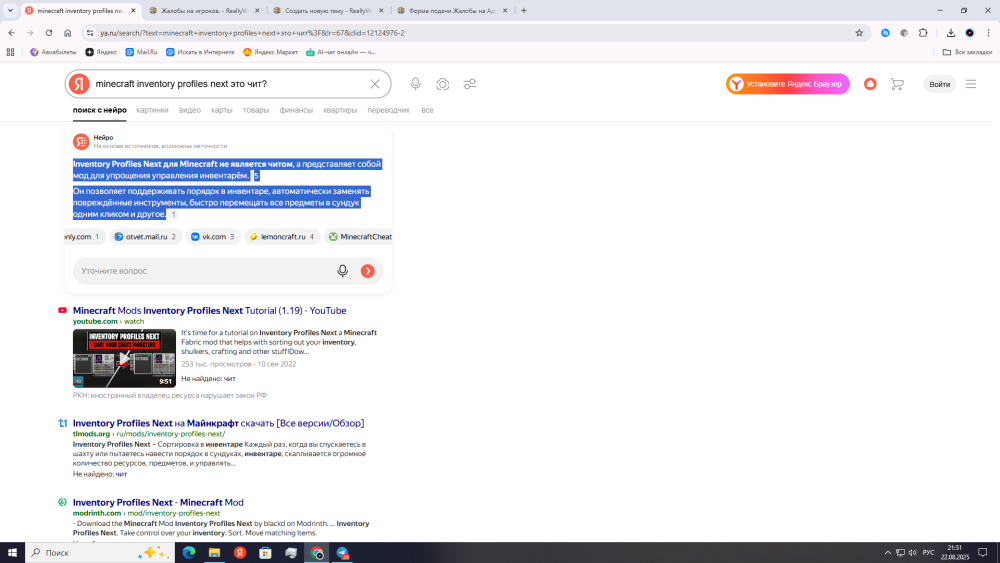This screenshot has width=1000, height=563.
Task: Open Все закладки folder
Action: (967, 52)
